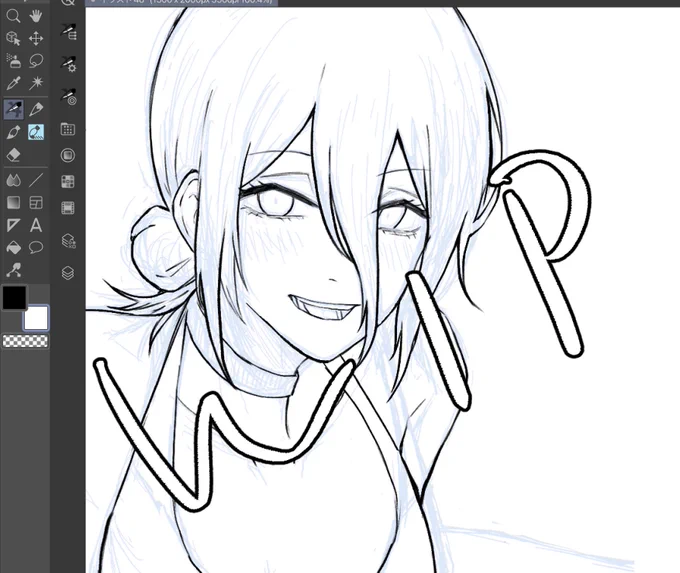Select the Blend tool
The image size is (680, 573).
click(13, 180)
